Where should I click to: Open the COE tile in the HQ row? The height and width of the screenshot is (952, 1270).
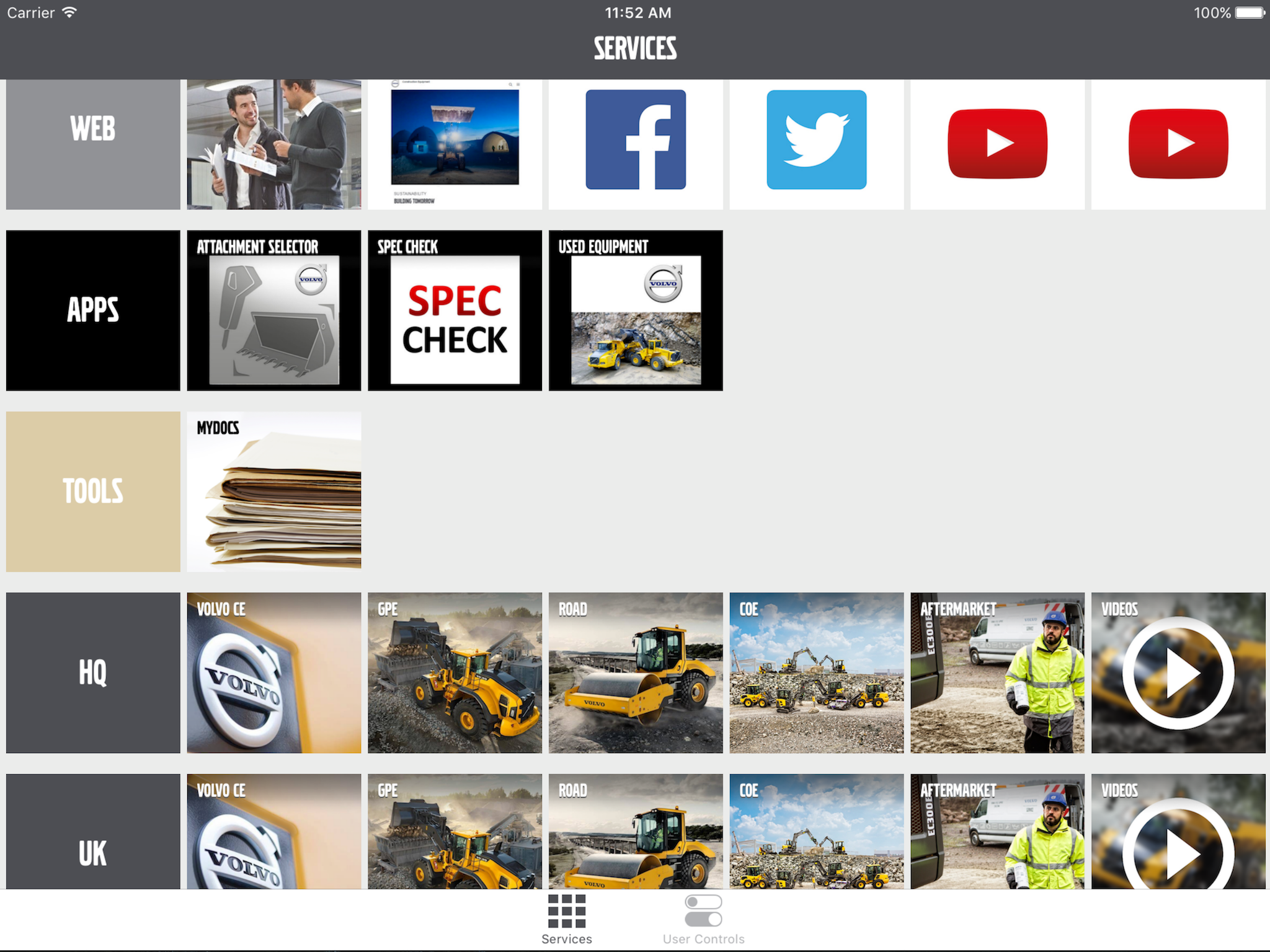(x=817, y=673)
